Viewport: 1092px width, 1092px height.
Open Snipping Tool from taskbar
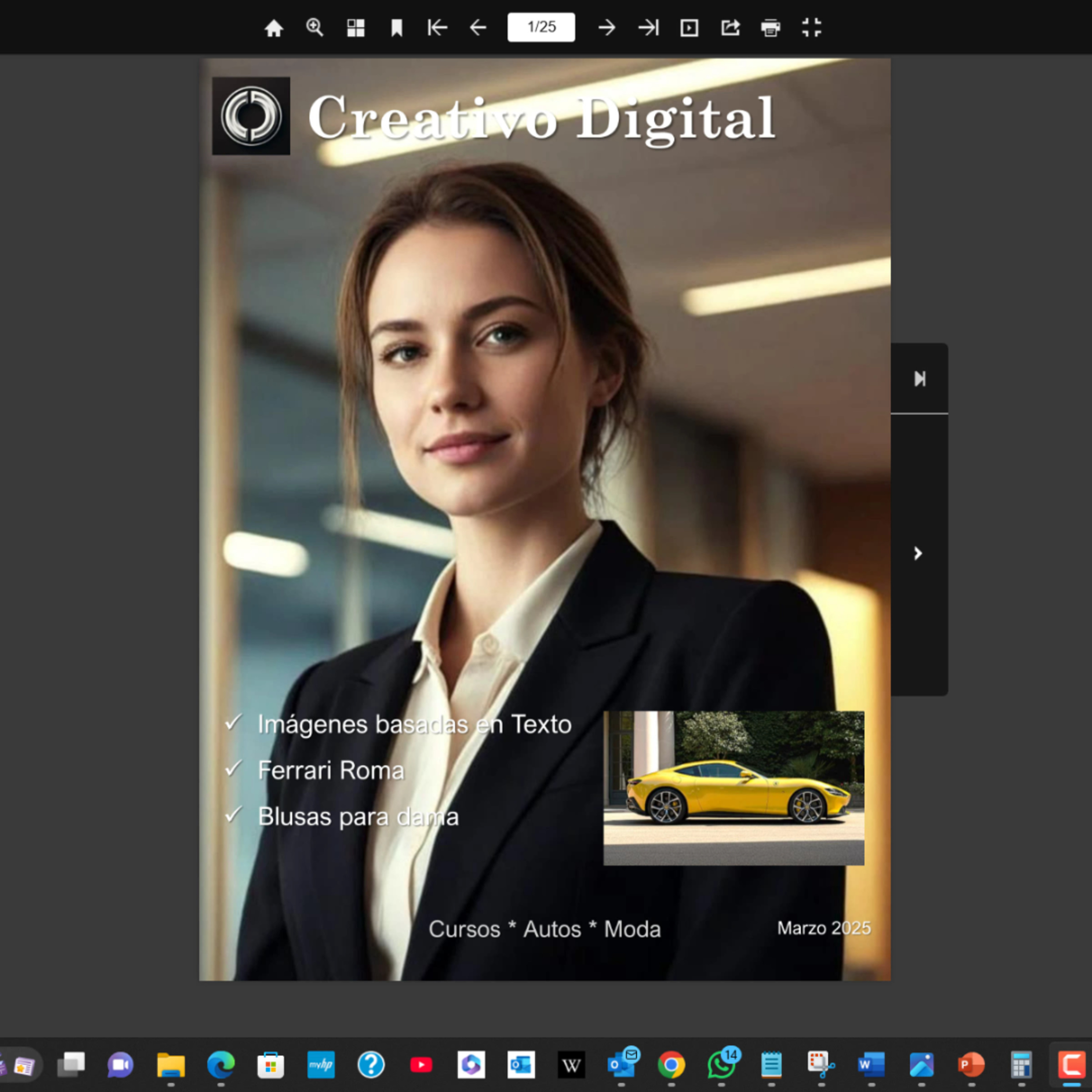point(821,1065)
